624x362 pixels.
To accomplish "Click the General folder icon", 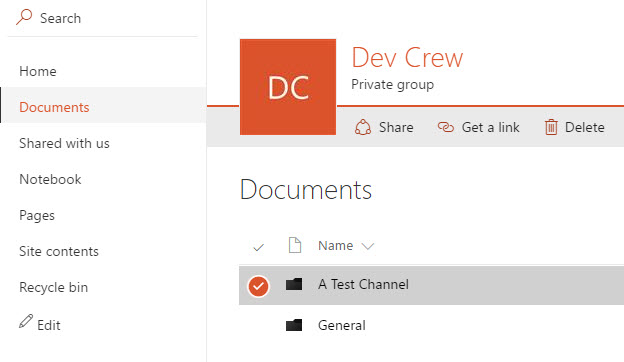I will click(x=294, y=325).
